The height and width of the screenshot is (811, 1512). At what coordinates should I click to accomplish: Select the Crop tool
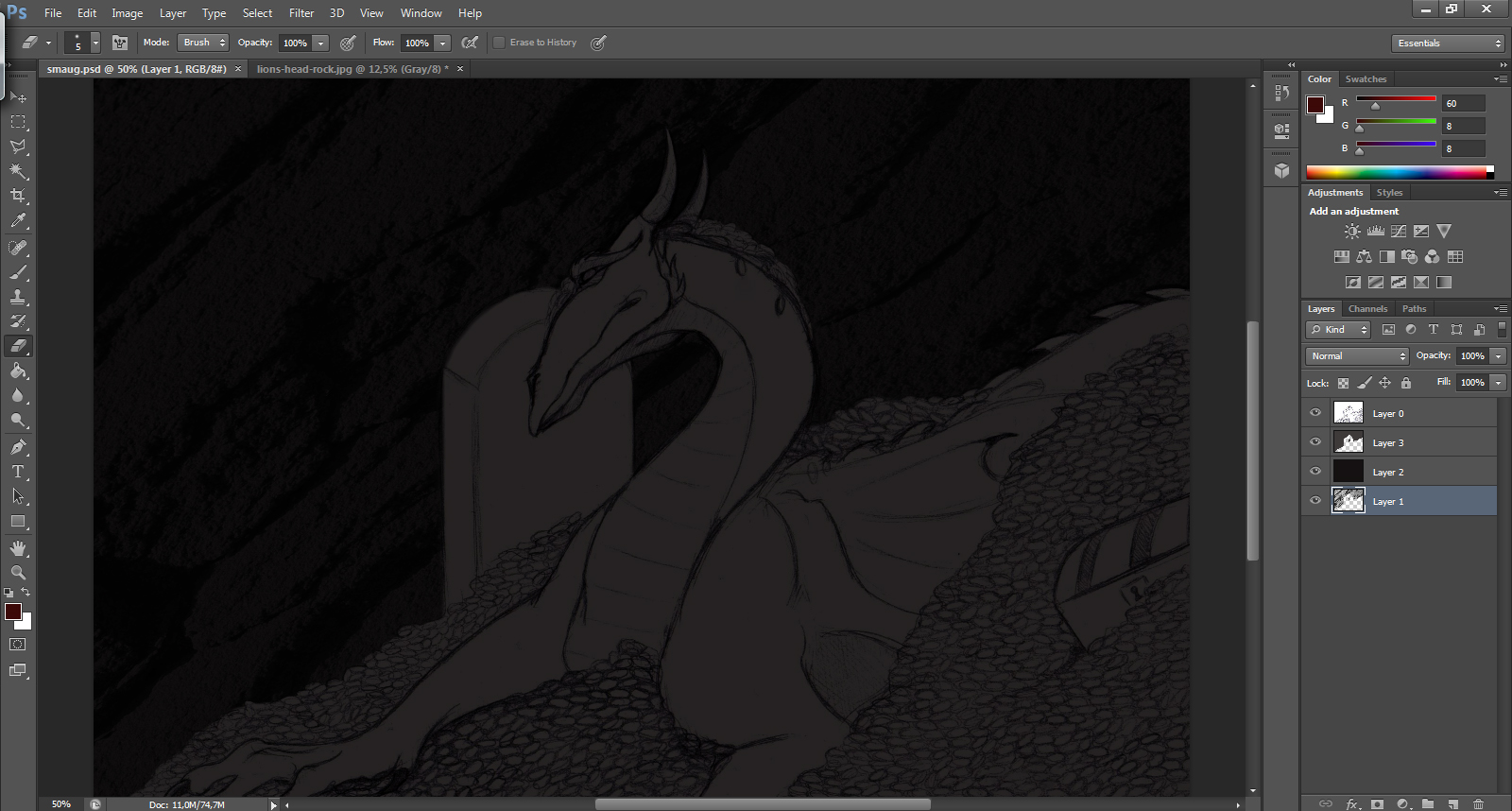[x=18, y=196]
